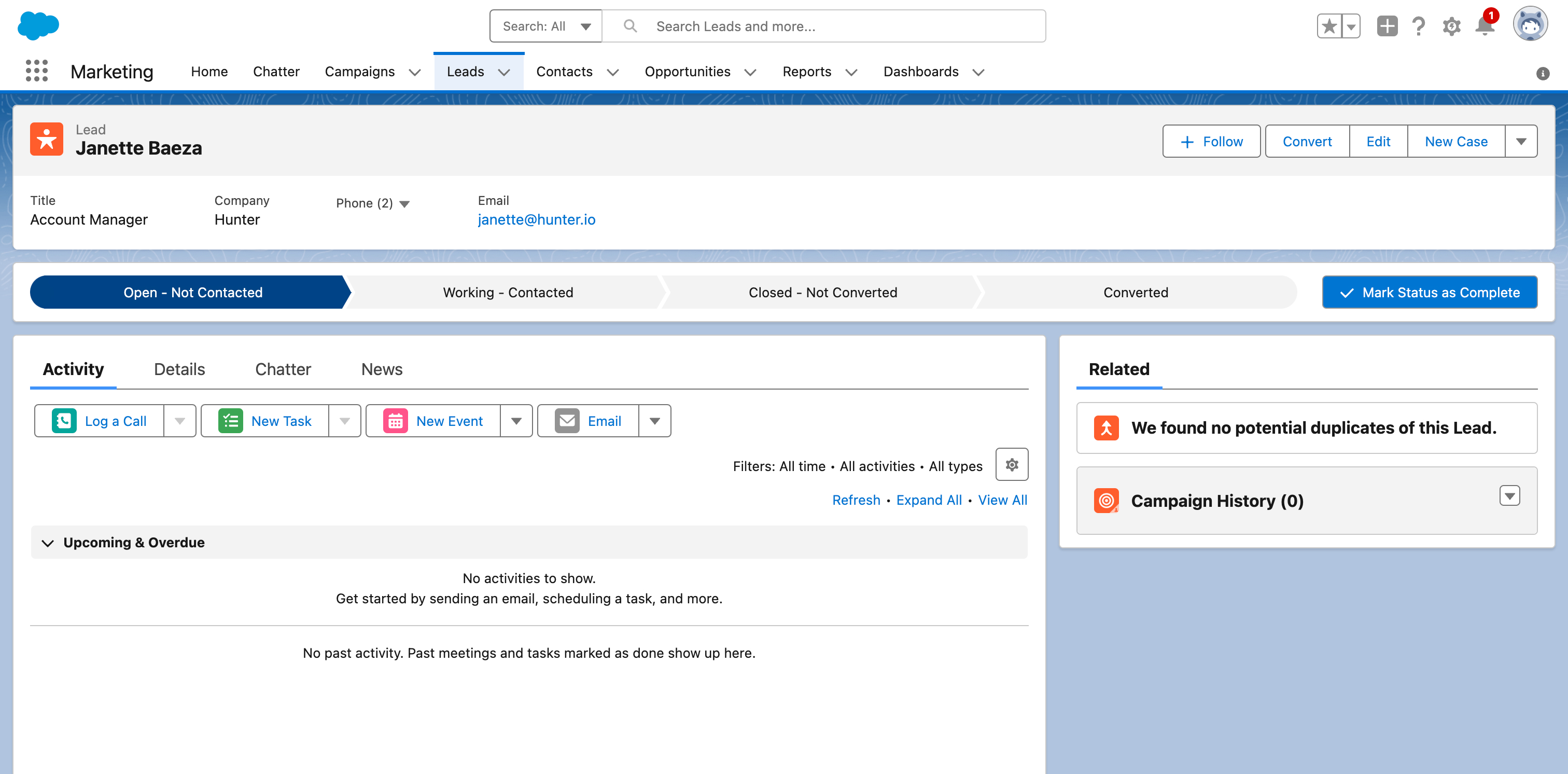Click the Email envelope icon

567,420
